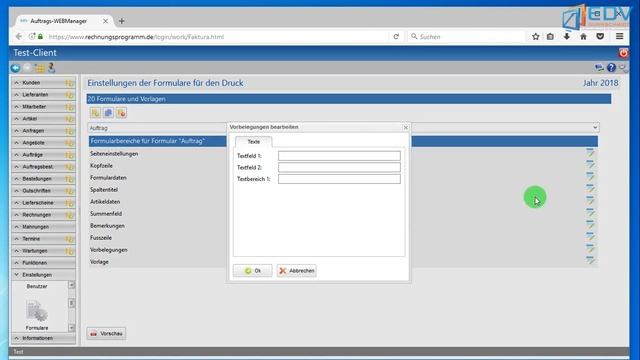
Task: Click the edit pencil icon for Artikeldaten
Action: tap(590, 201)
